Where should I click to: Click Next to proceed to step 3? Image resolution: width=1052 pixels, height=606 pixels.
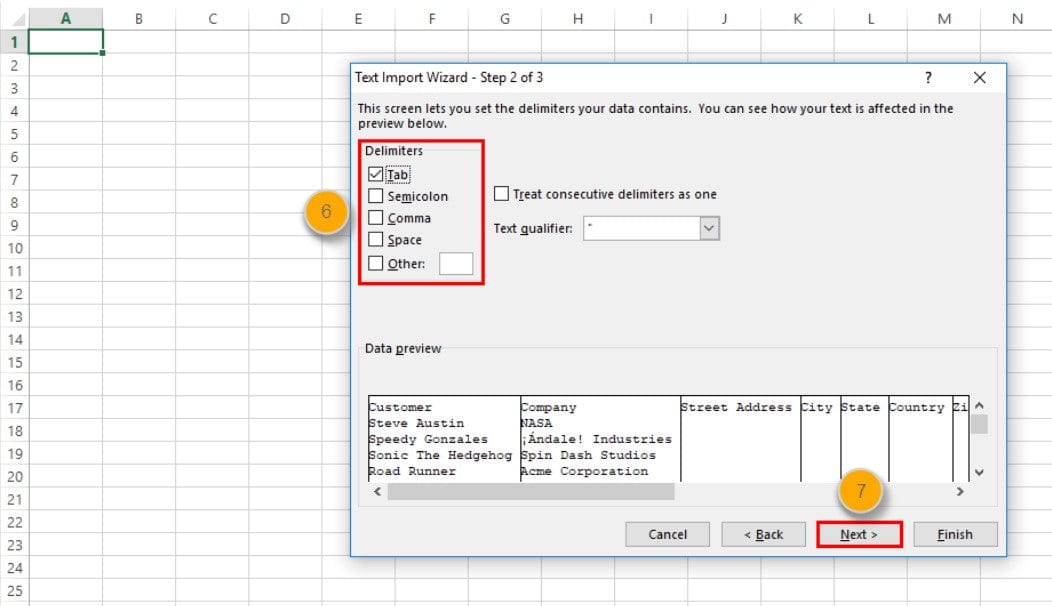point(859,534)
